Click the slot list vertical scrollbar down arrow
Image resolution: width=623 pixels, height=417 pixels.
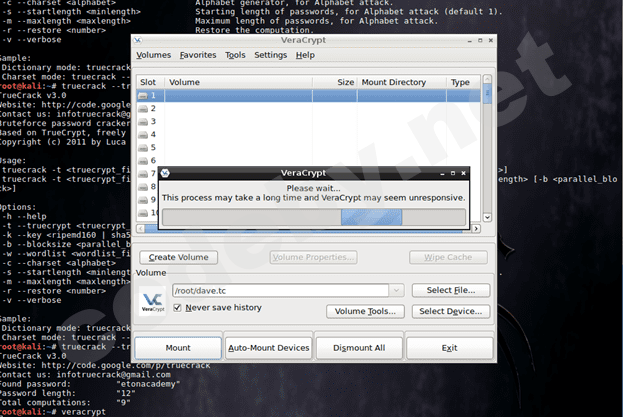point(488,217)
